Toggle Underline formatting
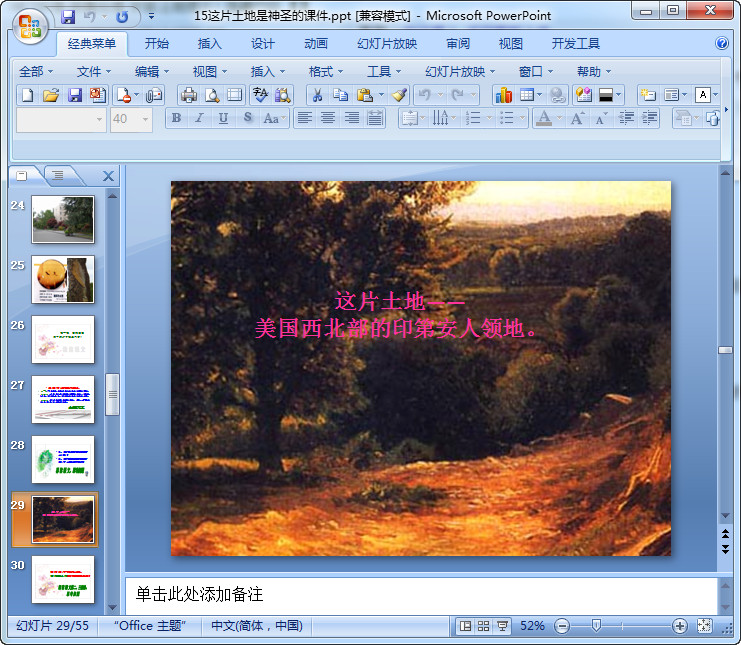Screen dimensions: 741x645 223,118
